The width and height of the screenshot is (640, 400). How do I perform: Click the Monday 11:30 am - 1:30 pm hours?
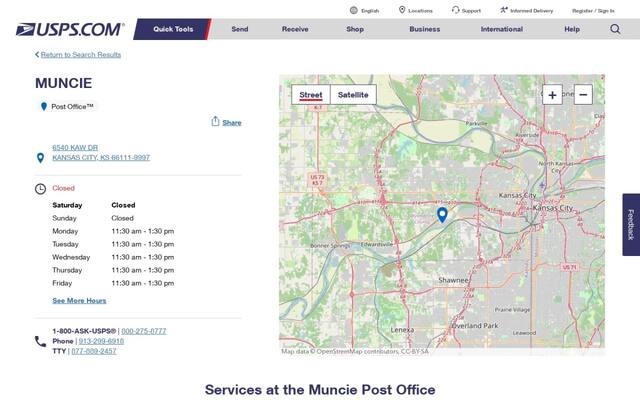coord(142,231)
